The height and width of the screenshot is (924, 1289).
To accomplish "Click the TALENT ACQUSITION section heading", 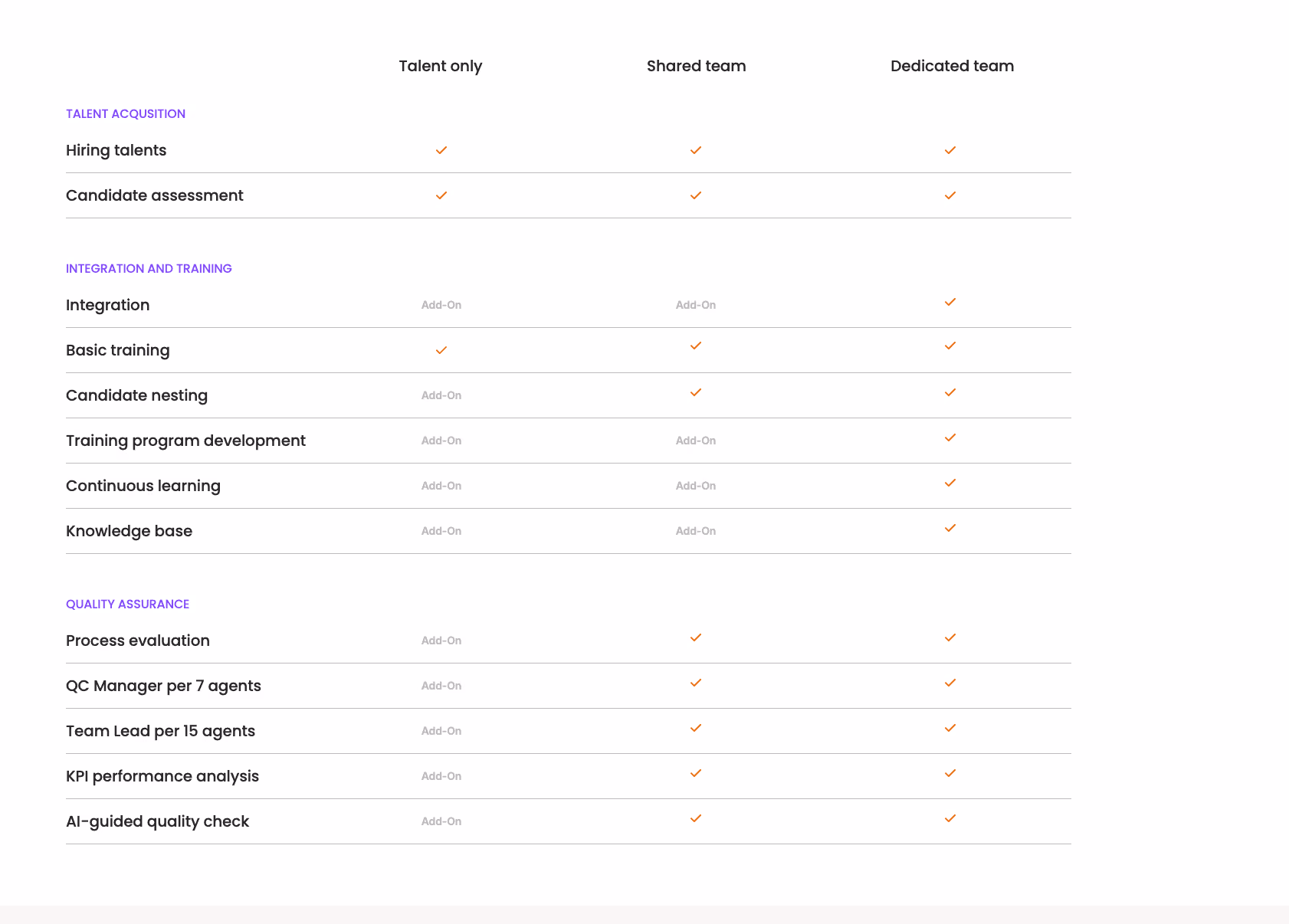I will 126,113.
